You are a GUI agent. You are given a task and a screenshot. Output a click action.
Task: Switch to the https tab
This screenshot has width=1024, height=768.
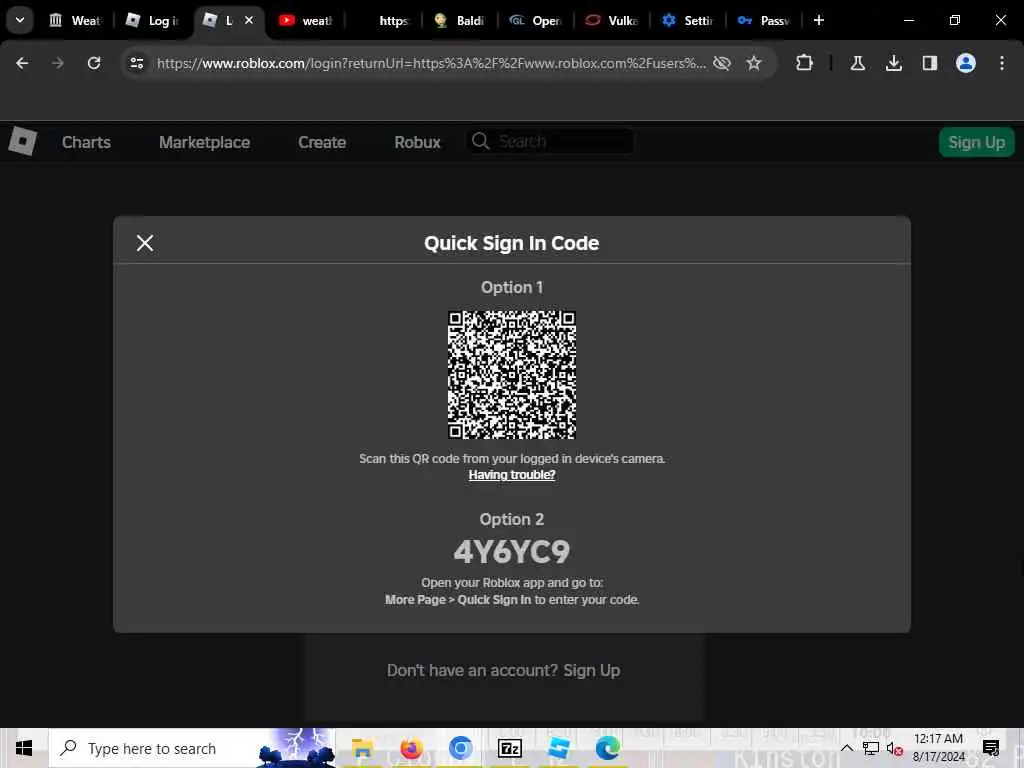coord(384,20)
